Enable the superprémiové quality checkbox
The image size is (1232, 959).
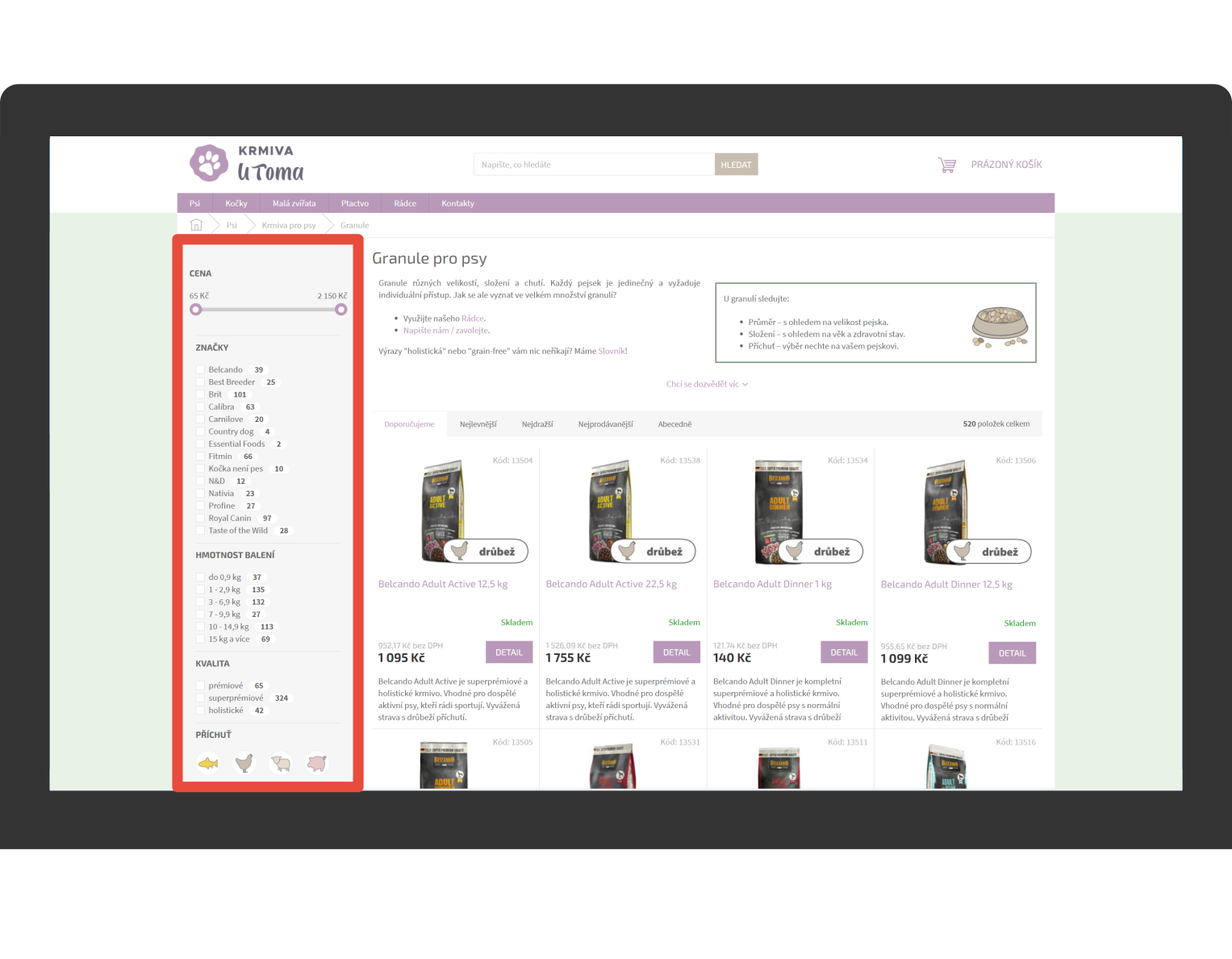(x=200, y=698)
